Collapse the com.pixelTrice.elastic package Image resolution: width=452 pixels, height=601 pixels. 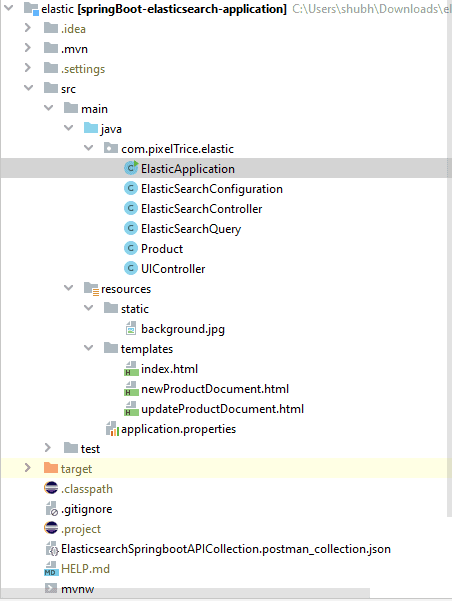(89, 148)
